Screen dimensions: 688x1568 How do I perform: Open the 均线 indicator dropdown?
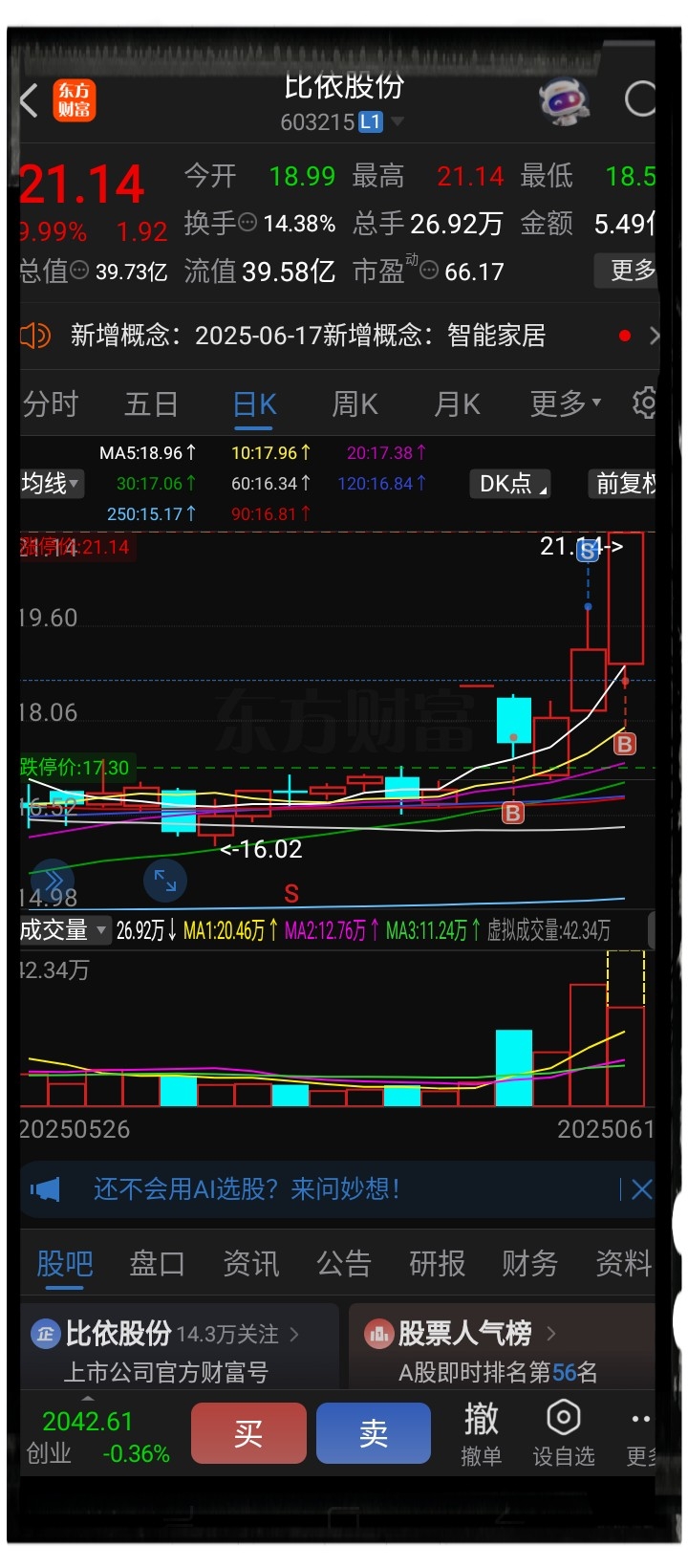[52, 484]
